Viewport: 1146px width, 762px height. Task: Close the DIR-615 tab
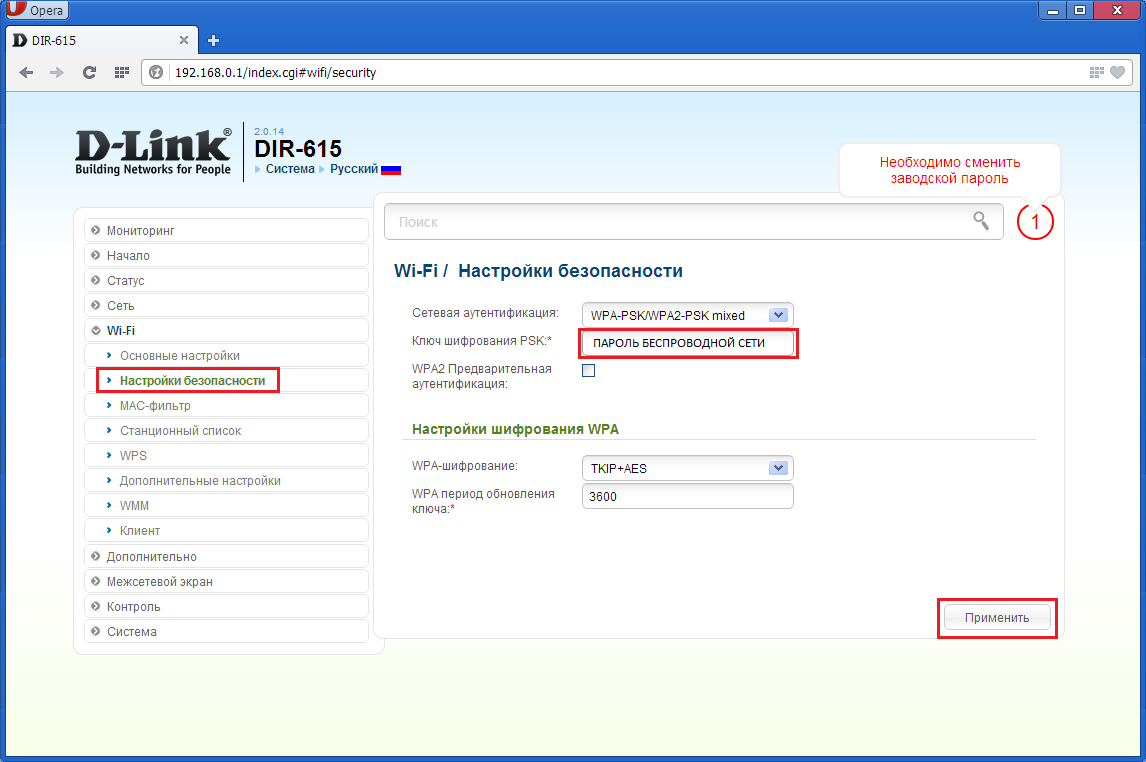184,40
